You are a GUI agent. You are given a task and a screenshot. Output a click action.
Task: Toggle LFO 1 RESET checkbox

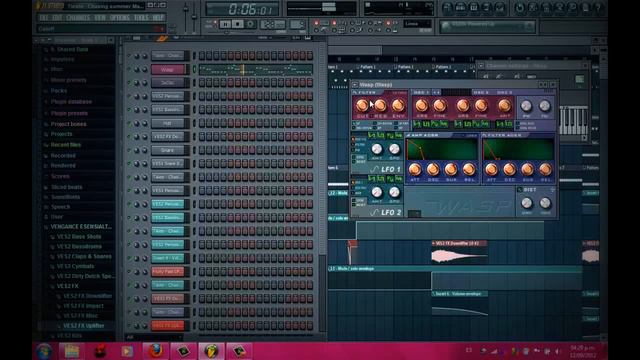coord(354,162)
